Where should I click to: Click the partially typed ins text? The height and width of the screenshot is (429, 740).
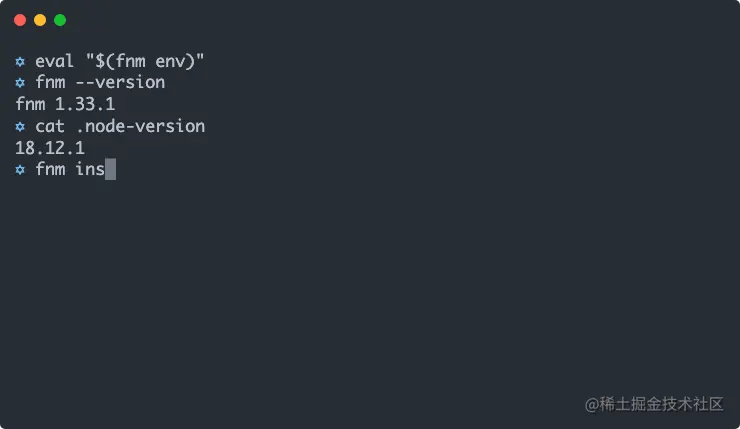[90, 170]
